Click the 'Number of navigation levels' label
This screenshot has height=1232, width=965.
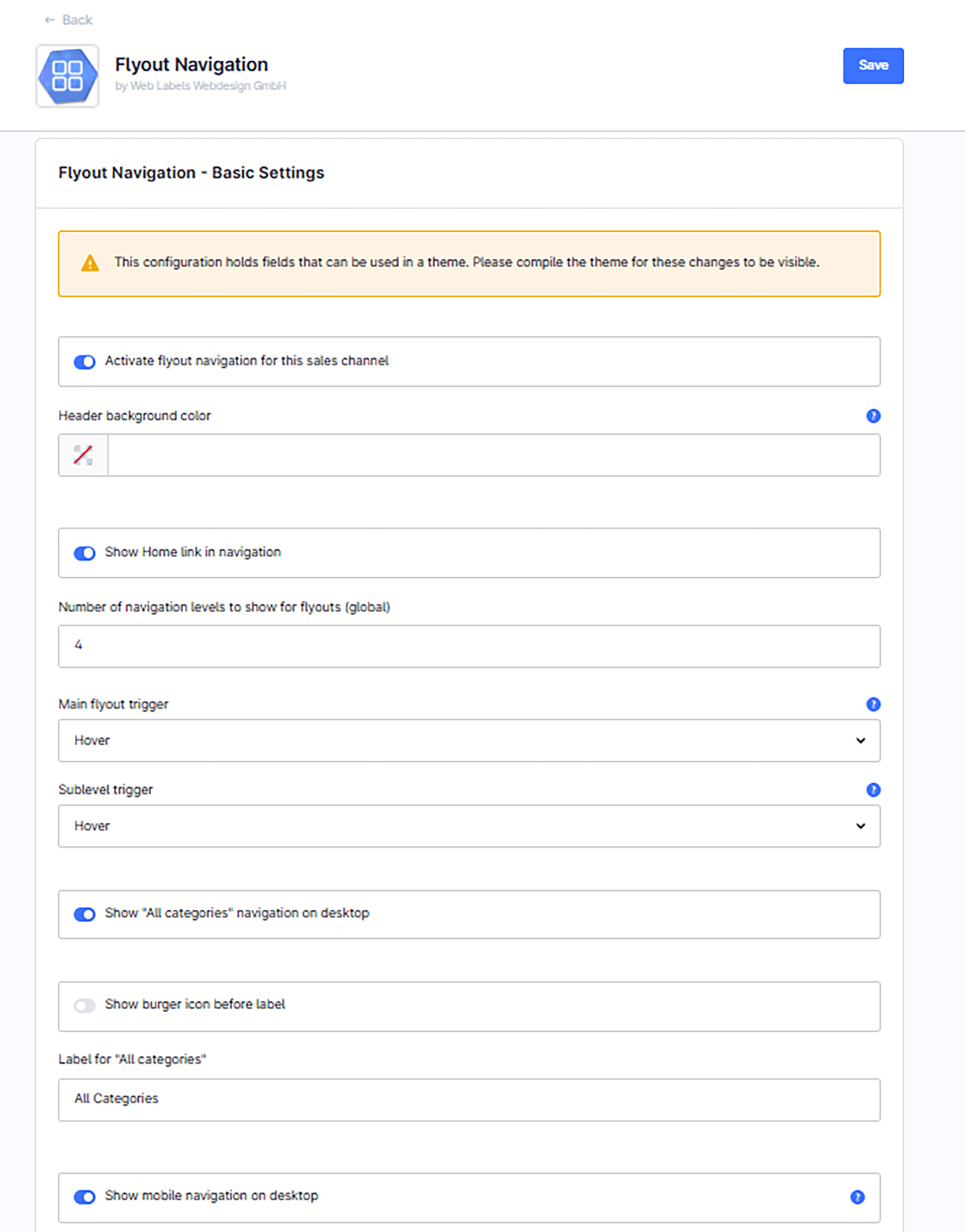coord(224,607)
